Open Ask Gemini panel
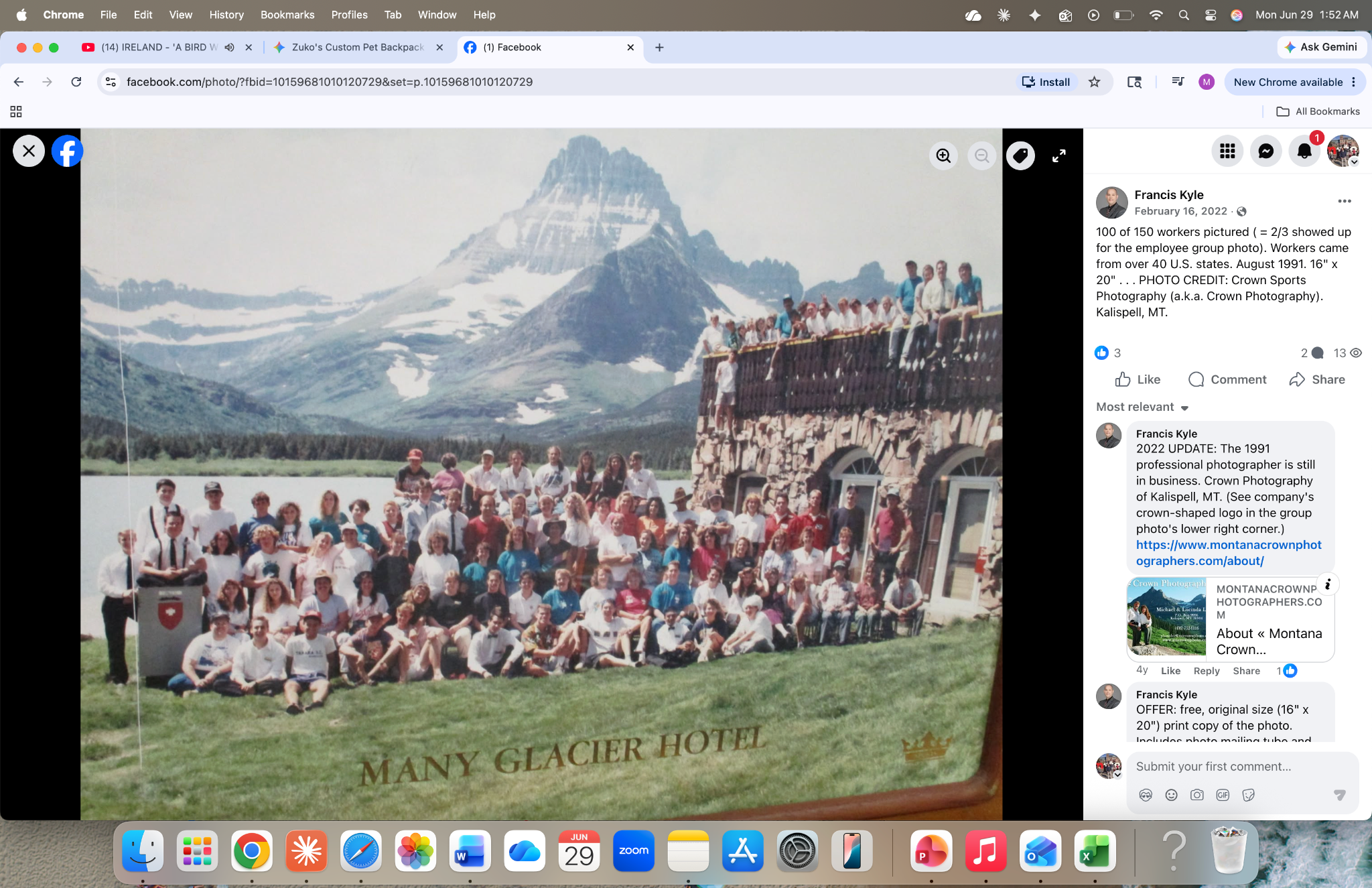This screenshot has height=888, width=1372. click(1321, 48)
